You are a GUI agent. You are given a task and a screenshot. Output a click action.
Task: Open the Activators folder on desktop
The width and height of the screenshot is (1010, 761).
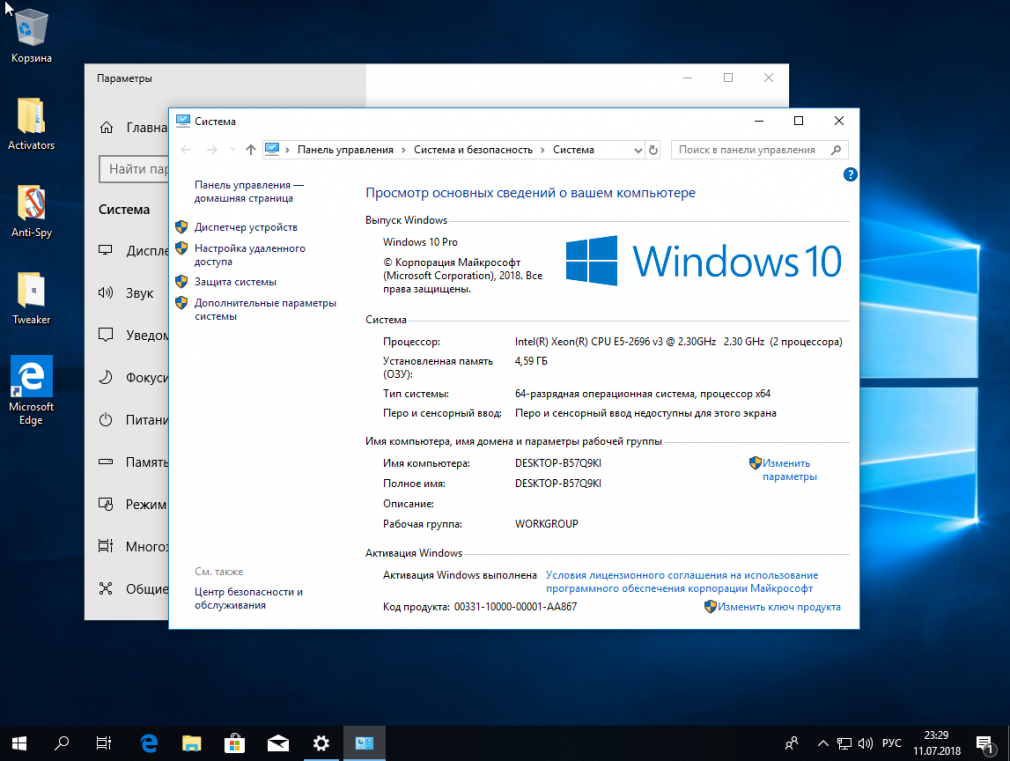point(31,124)
